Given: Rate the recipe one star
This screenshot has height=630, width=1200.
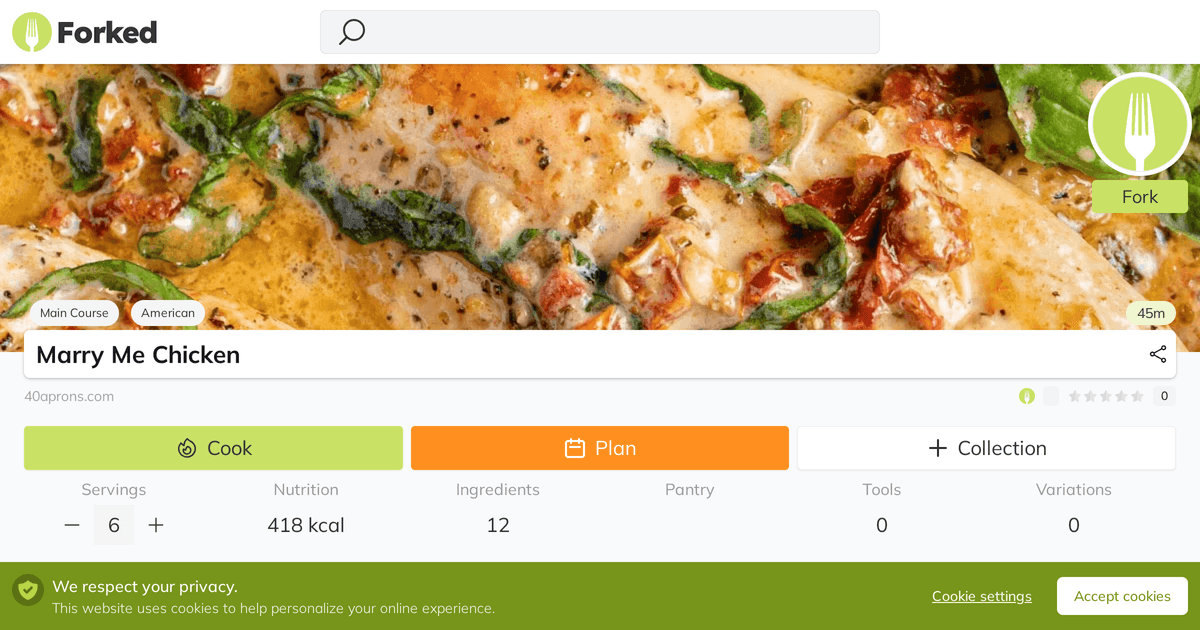Looking at the screenshot, I should pyautogui.click(x=1075, y=396).
